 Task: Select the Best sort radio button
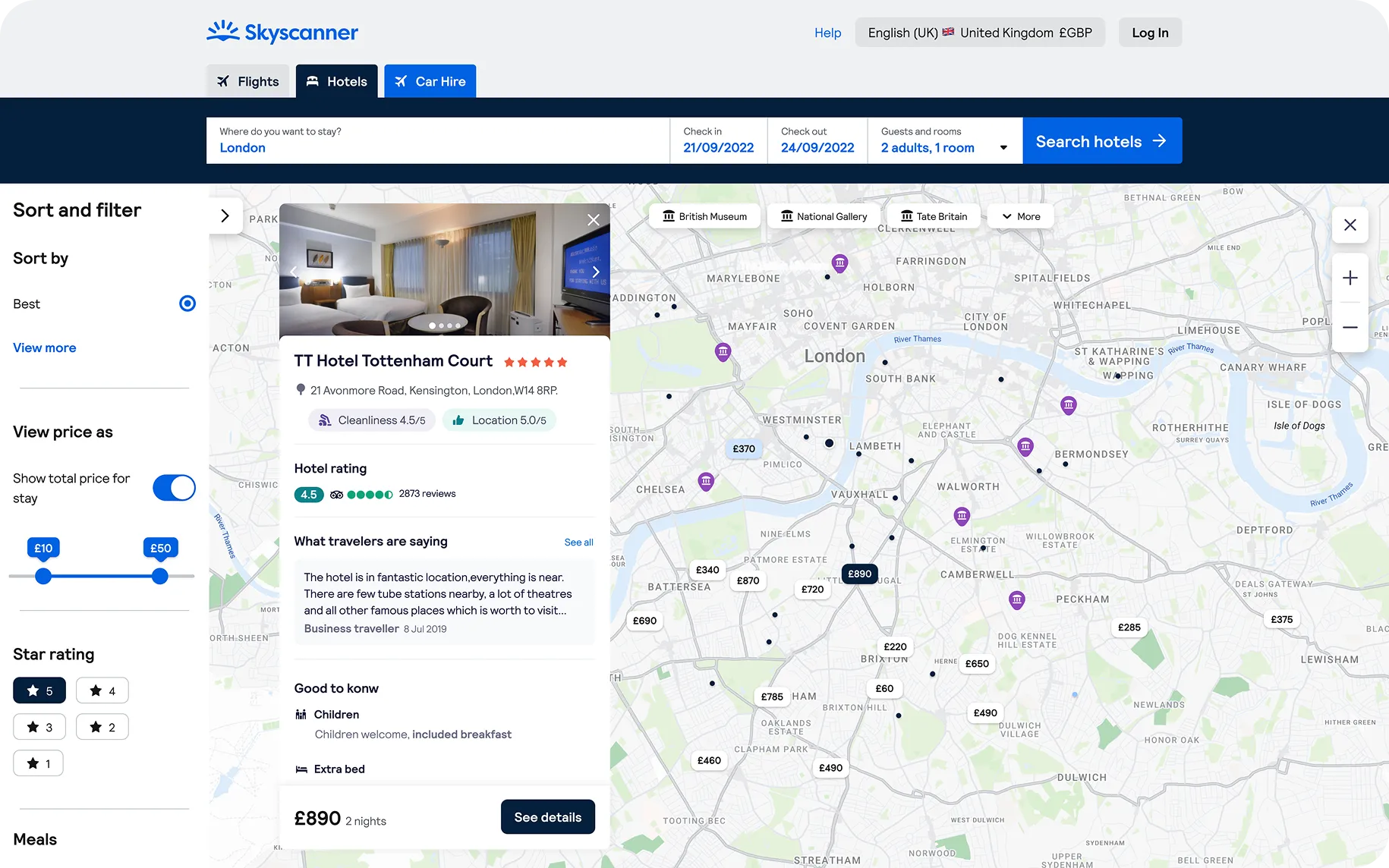pyautogui.click(x=187, y=303)
